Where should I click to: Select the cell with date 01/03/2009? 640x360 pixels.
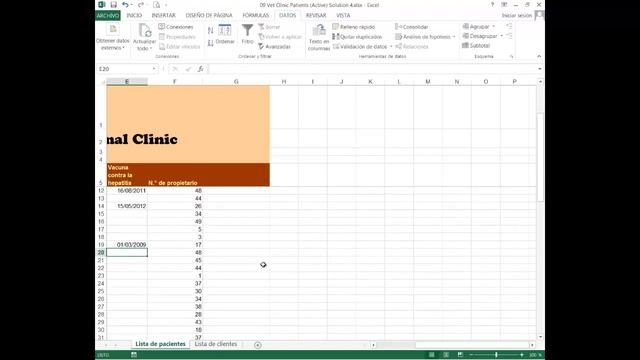127,245
